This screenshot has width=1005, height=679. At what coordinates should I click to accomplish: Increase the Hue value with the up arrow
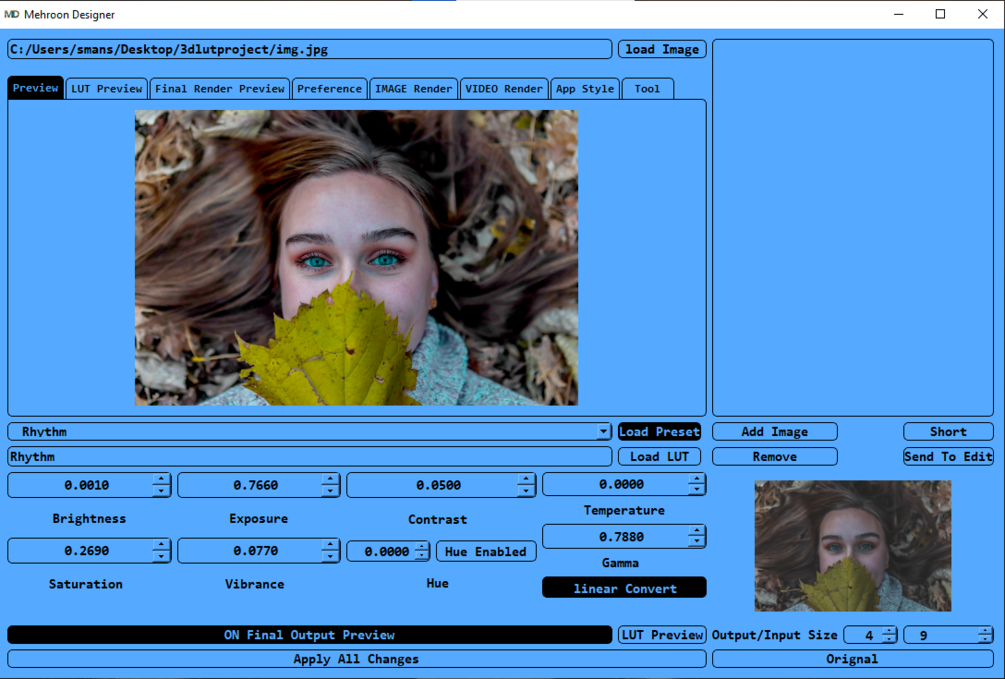[x=422, y=547]
